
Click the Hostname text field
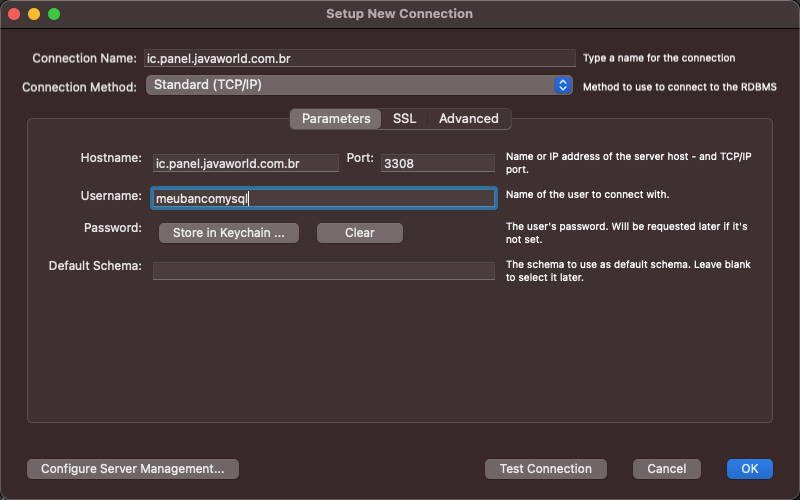pos(245,163)
